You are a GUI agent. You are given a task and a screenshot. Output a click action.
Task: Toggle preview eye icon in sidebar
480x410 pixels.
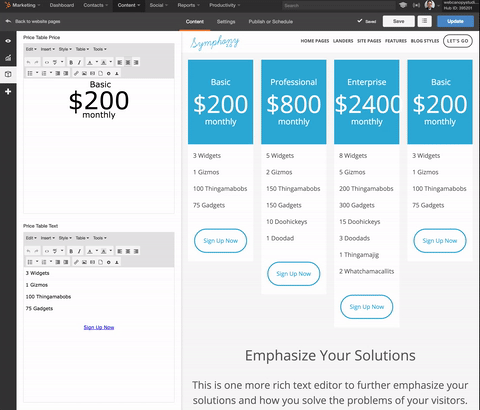pyautogui.click(x=8, y=41)
